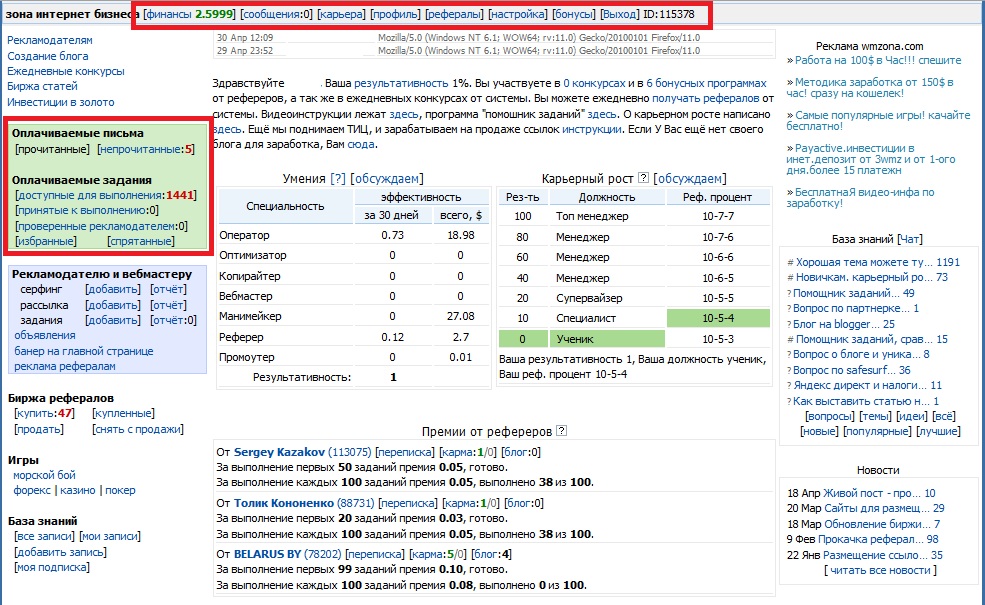Open переписка with Толик Кононенко
This screenshot has height=605, width=985.
(x=408, y=503)
